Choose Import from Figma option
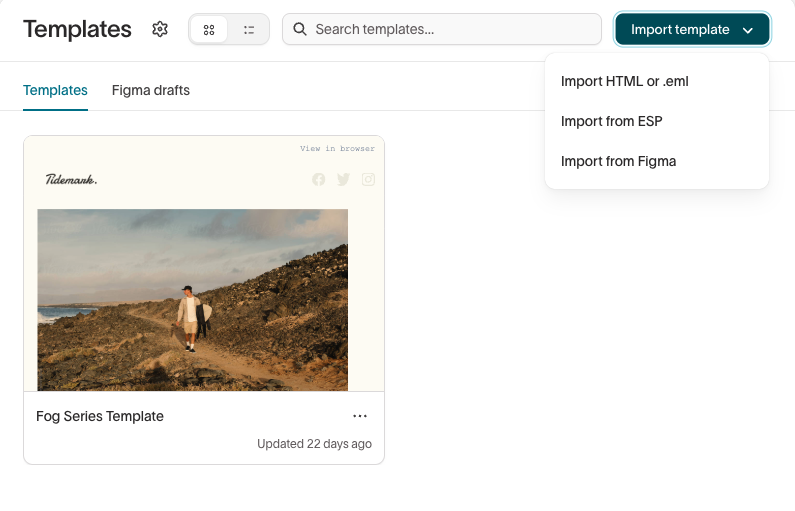 click(657, 161)
